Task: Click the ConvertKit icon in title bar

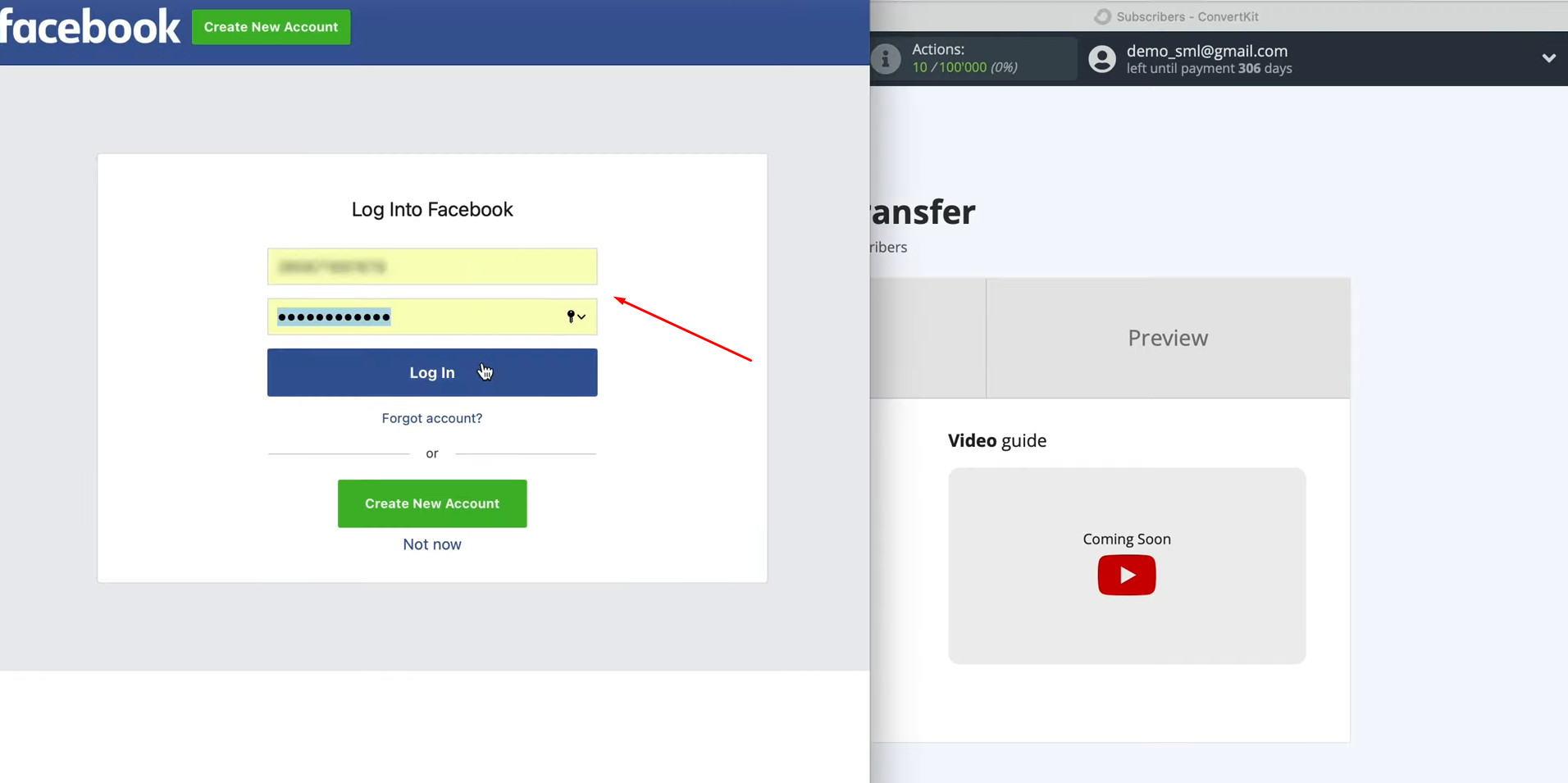Action: (x=1103, y=16)
